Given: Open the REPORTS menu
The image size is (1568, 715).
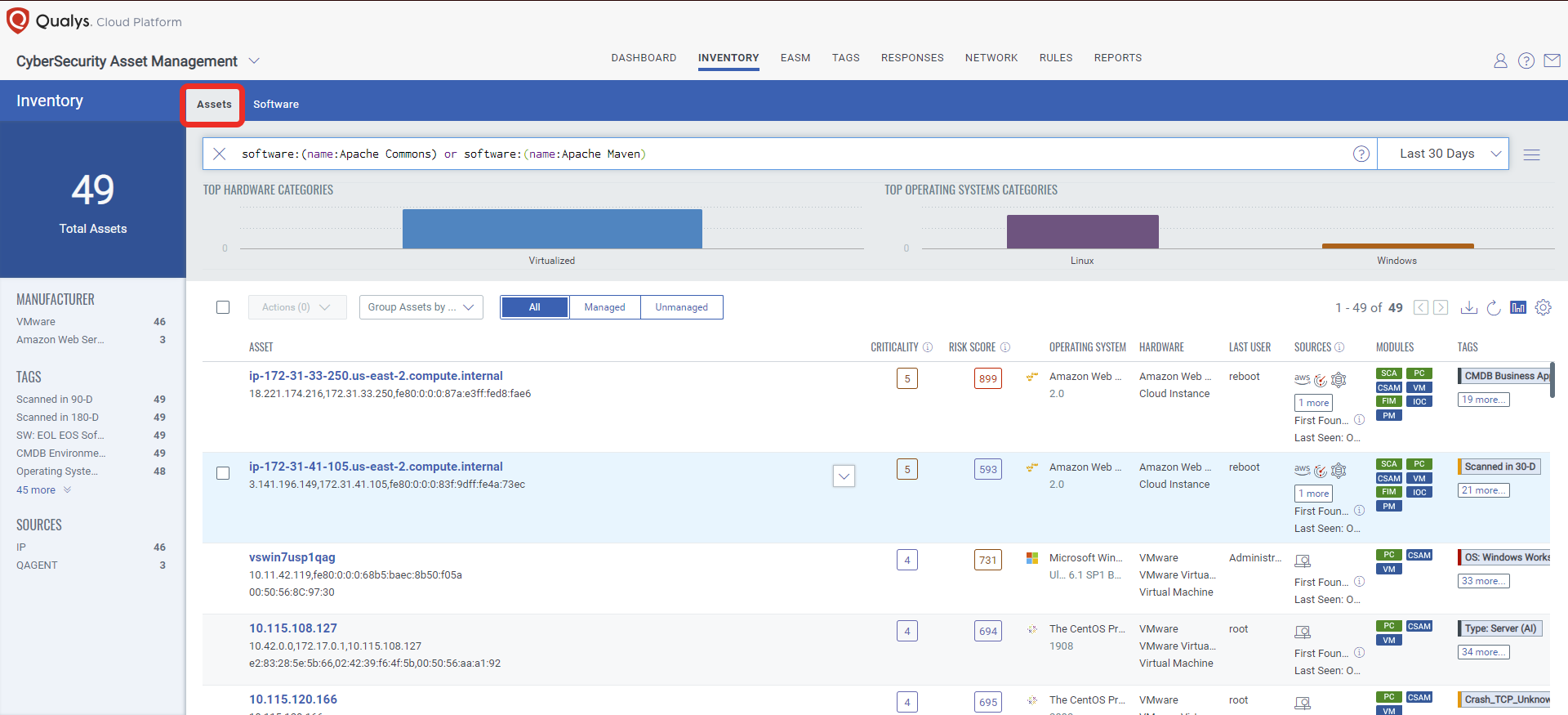Looking at the screenshot, I should pos(1118,58).
